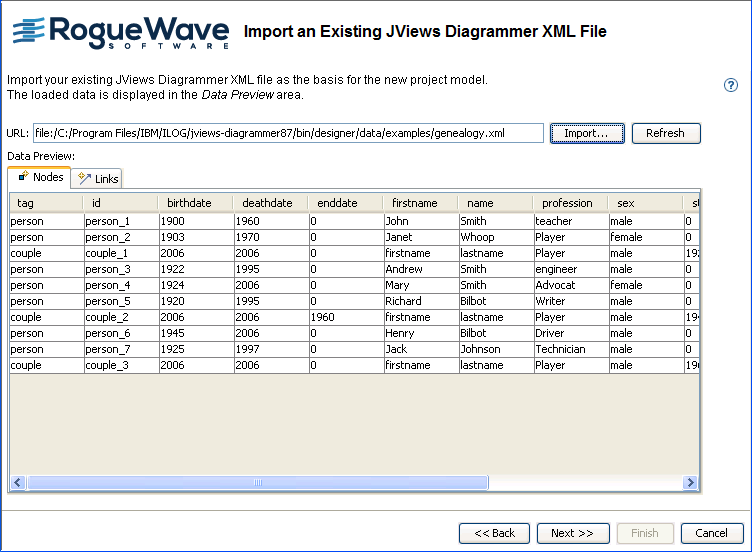Click the firstname column header

click(414, 203)
